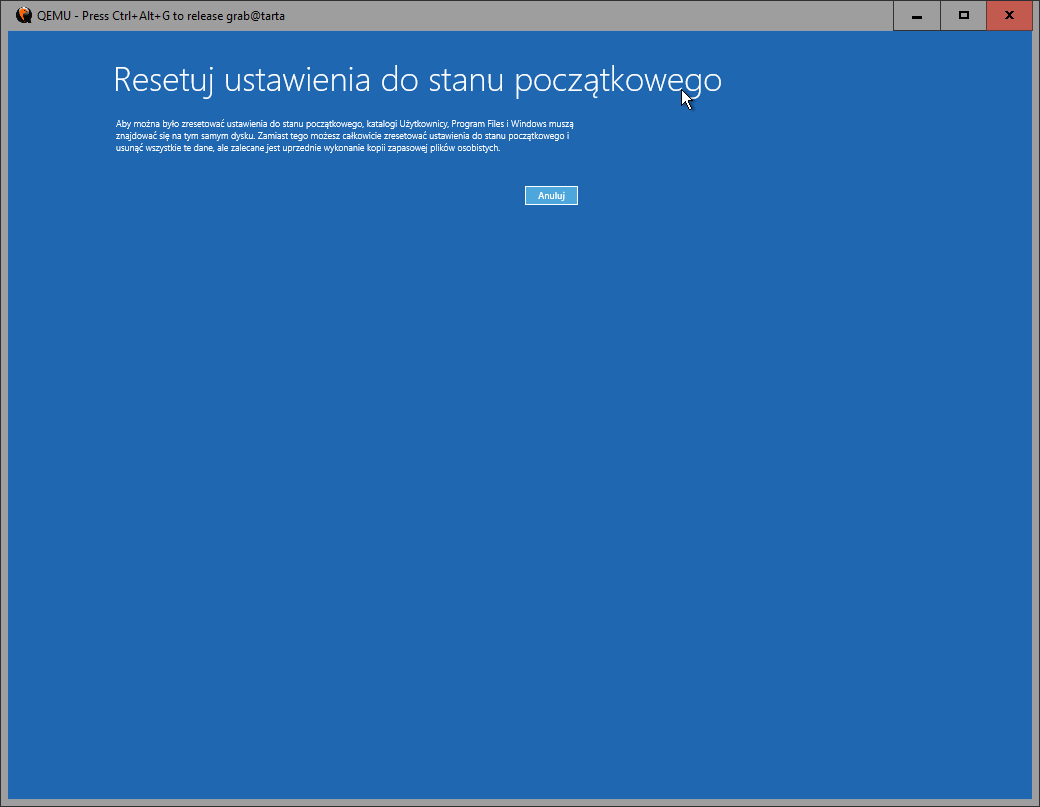Image resolution: width=1040 pixels, height=807 pixels.
Task: Click "usunąć wszystkie te dane" text
Action: tap(164, 147)
